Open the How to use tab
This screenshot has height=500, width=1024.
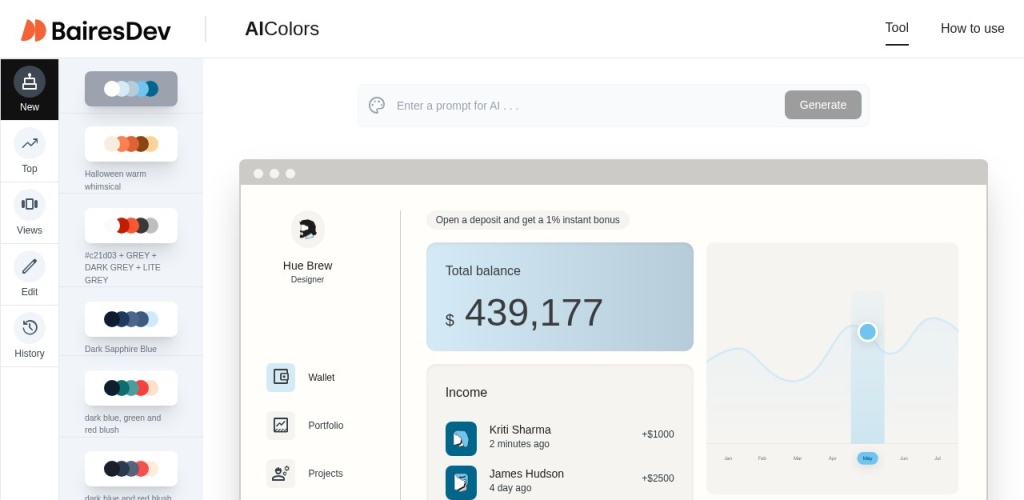click(x=972, y=28)
